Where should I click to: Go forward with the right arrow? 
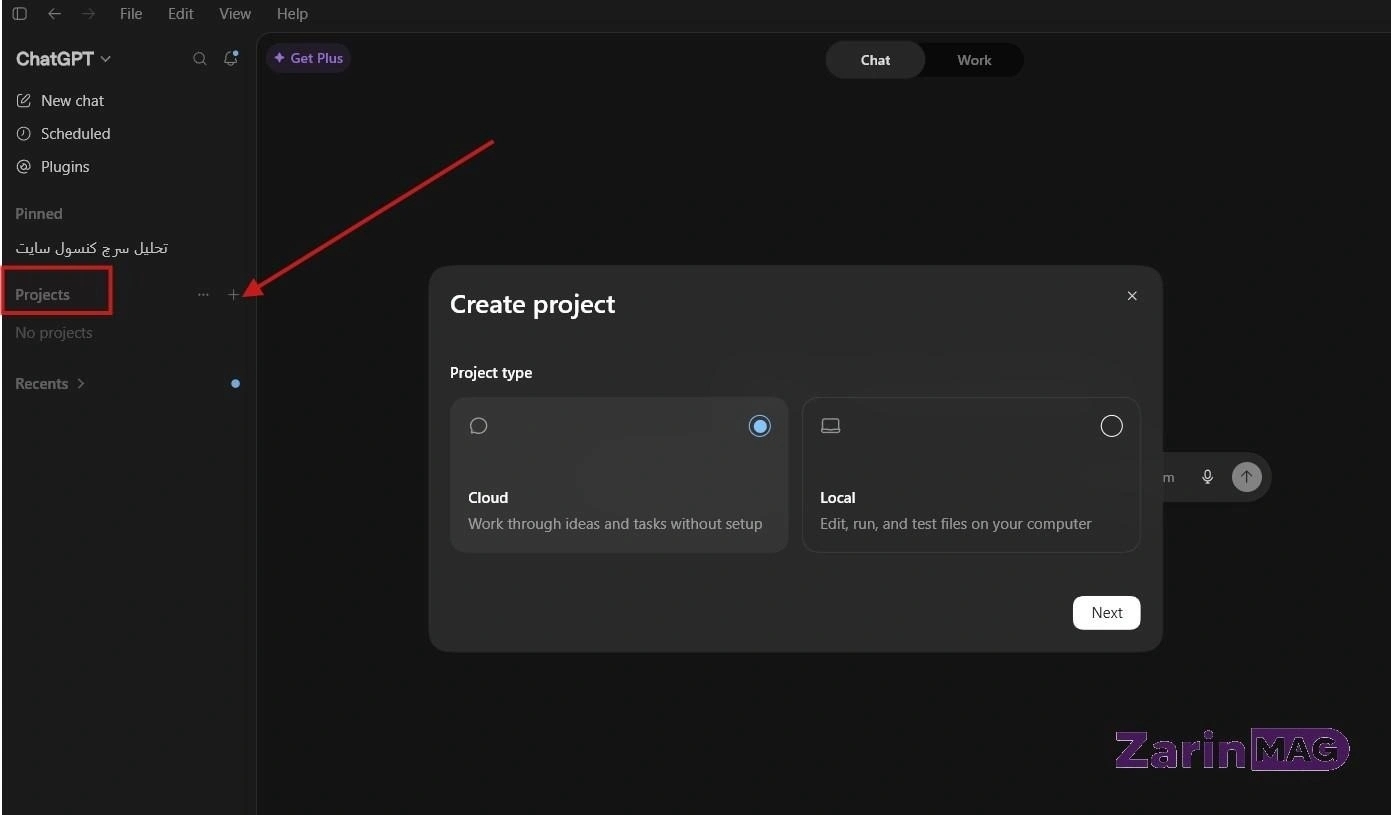pyautogui.click(x=88, y=14)
